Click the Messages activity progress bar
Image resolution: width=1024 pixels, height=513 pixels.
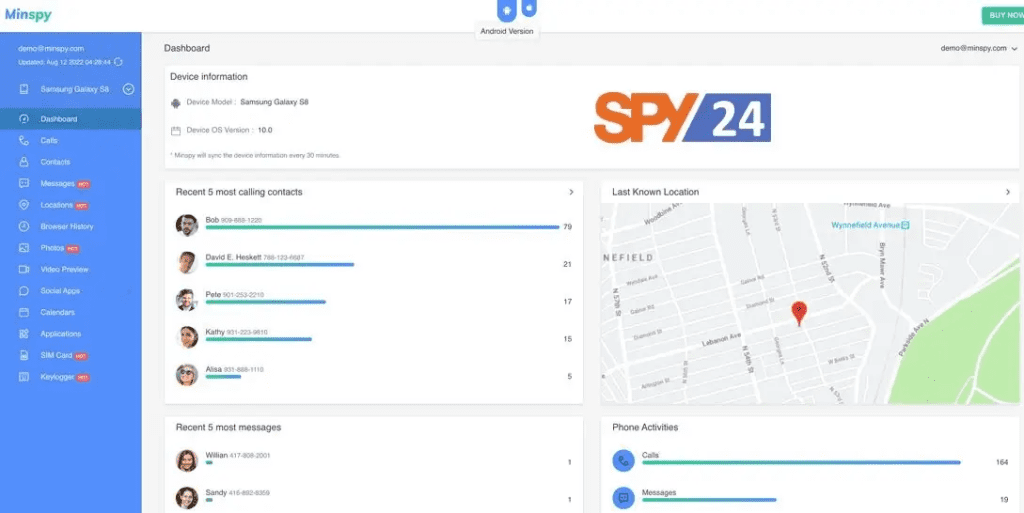(709, 500)
